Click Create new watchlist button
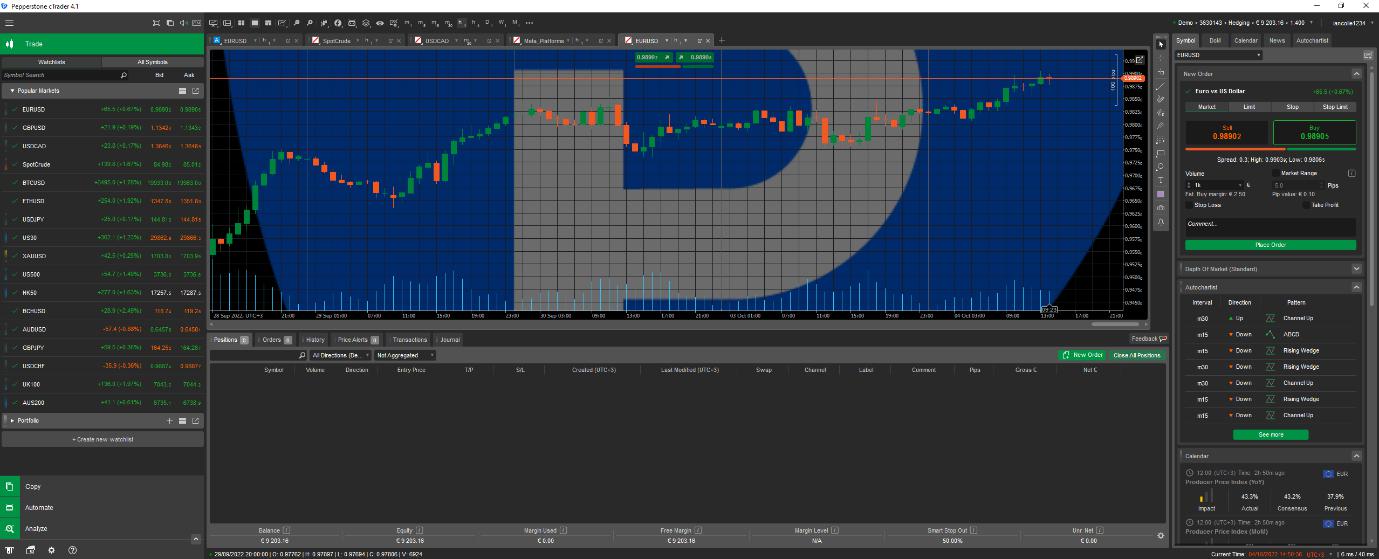The image size is (1379, 559). click(103, 439)
